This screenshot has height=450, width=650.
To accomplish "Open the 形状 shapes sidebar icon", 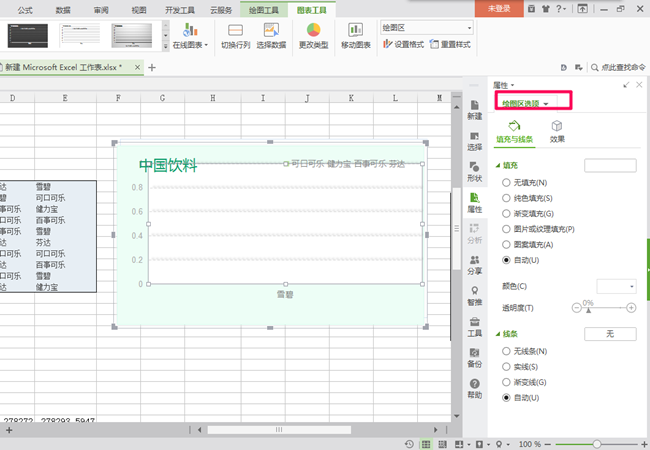I will (475, 172).
